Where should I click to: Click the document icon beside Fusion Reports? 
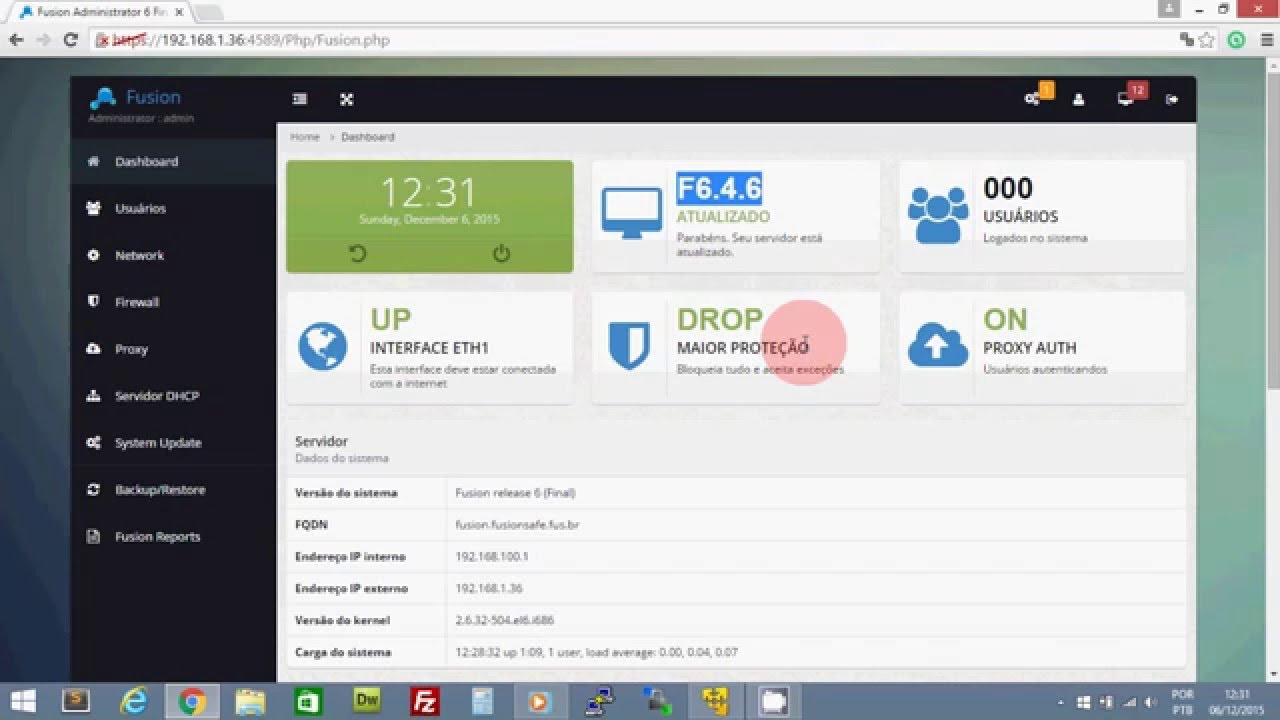coord(93,537)
